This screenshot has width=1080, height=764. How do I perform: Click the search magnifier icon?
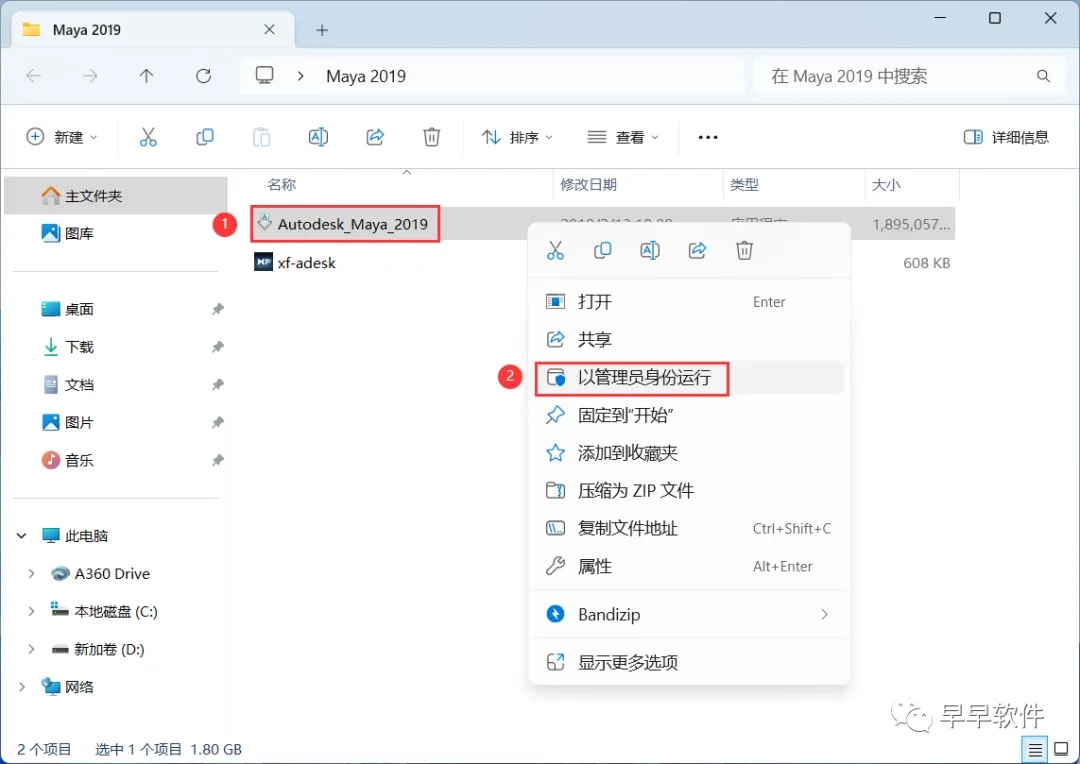click(1043, 76)
